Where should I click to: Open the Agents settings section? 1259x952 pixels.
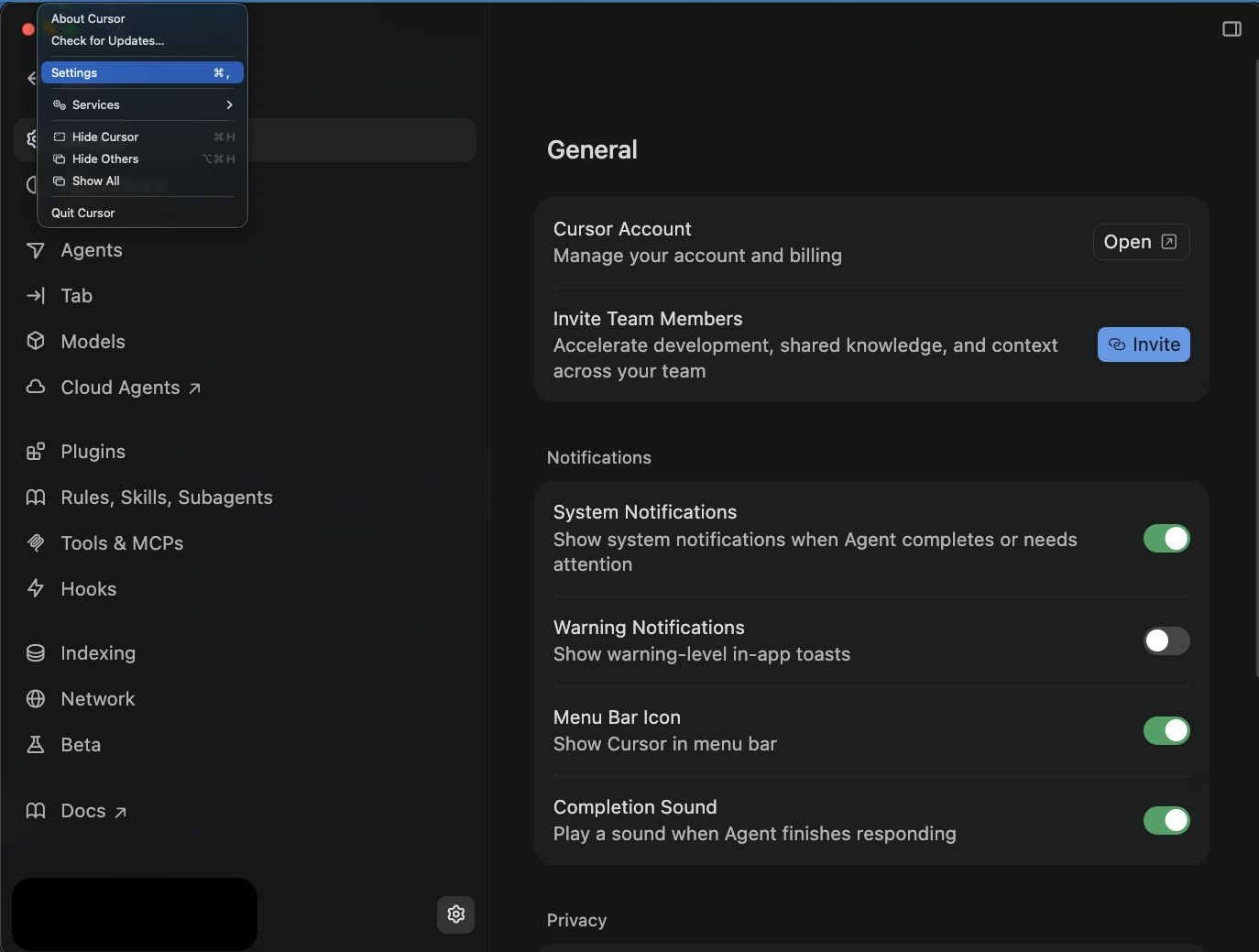click(245, 250)
